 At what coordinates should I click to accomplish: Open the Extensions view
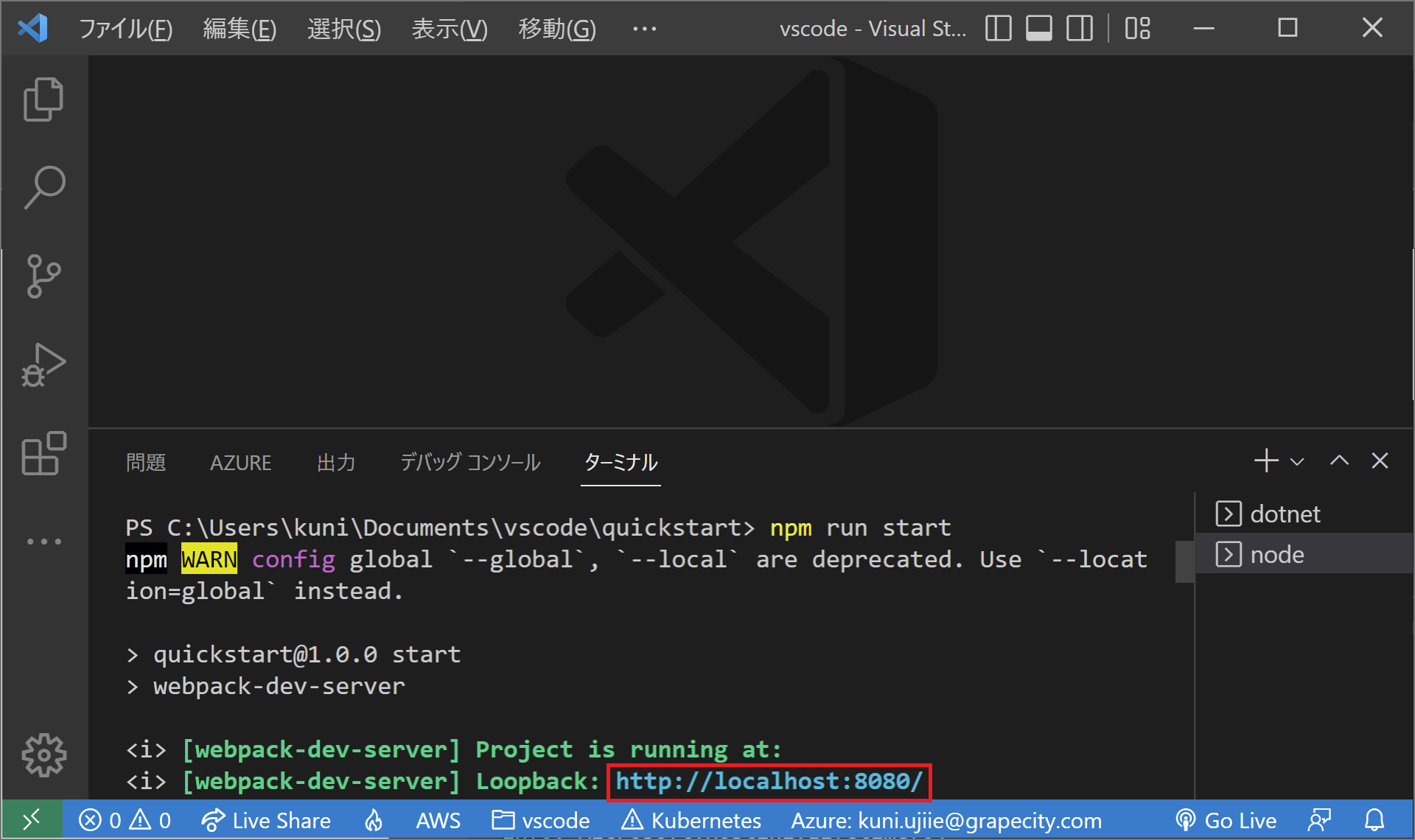pos(43,453)
